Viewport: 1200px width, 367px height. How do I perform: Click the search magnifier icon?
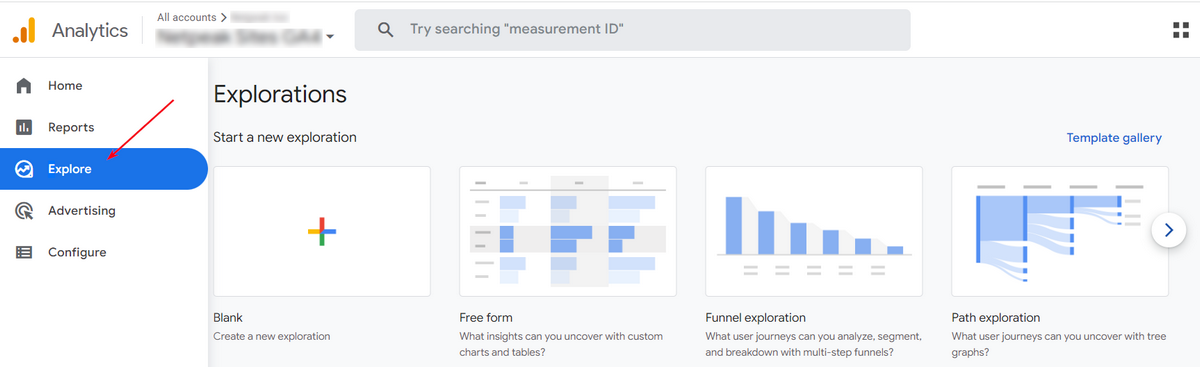tap(385, 30)
